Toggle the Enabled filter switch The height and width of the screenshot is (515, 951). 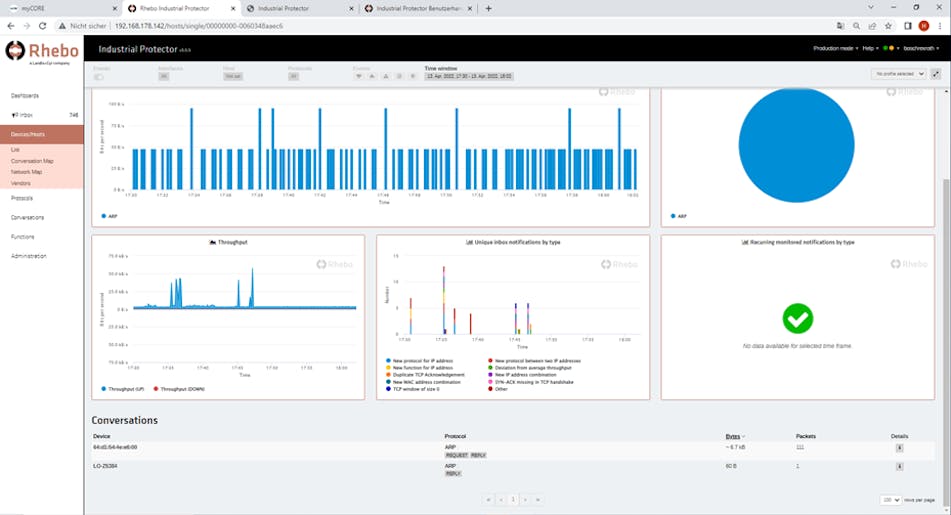point(99,77)
